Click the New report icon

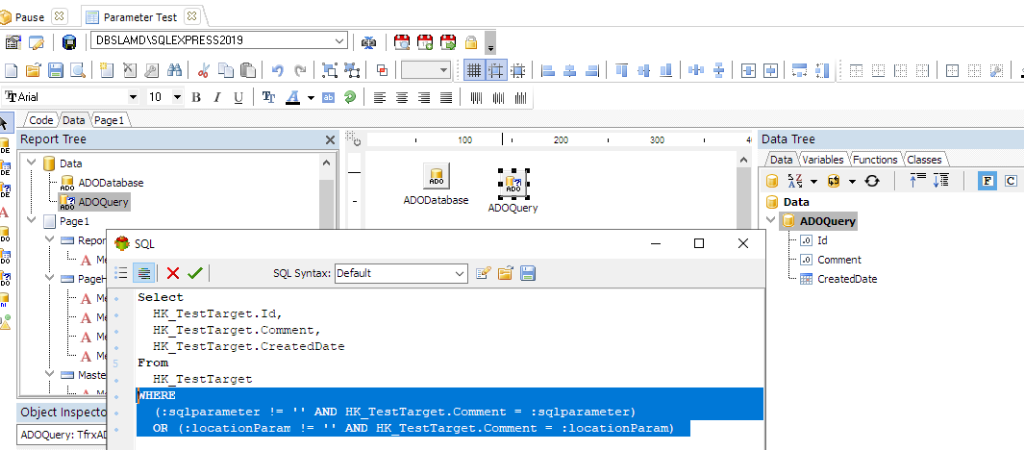[x=10, y=70]
